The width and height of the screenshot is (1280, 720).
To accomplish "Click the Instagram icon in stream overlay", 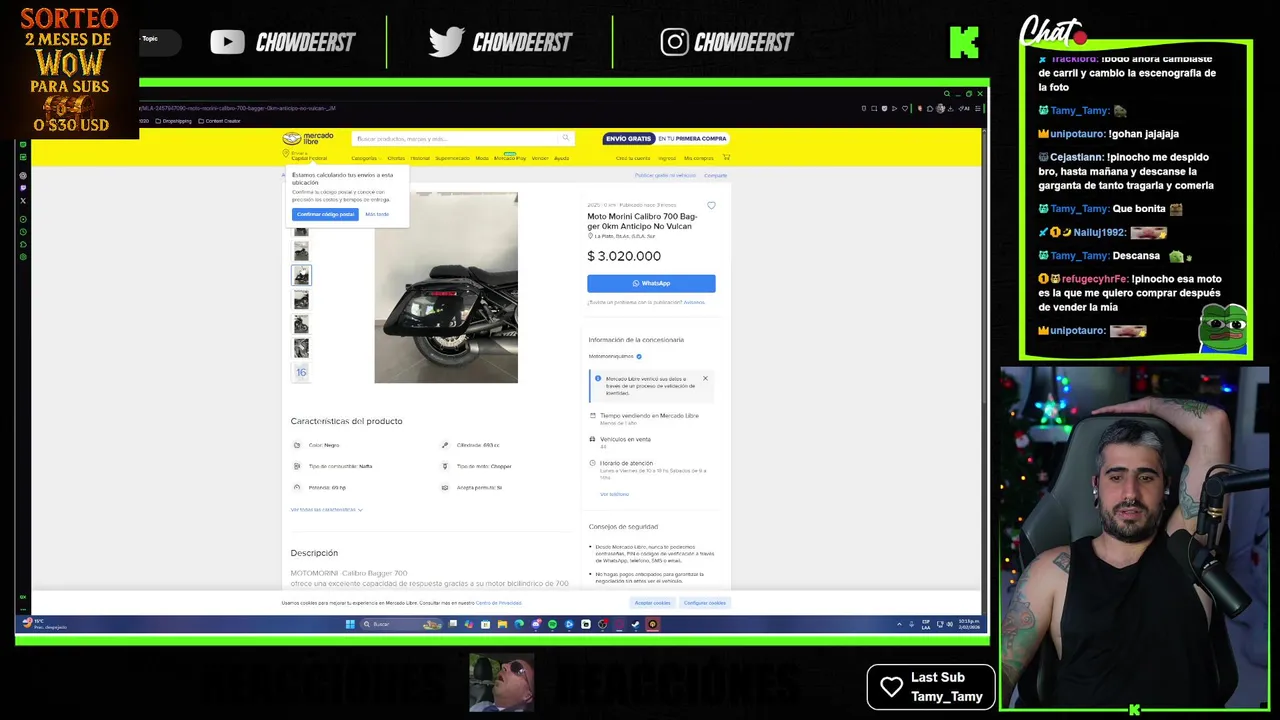I will point(674,41).
